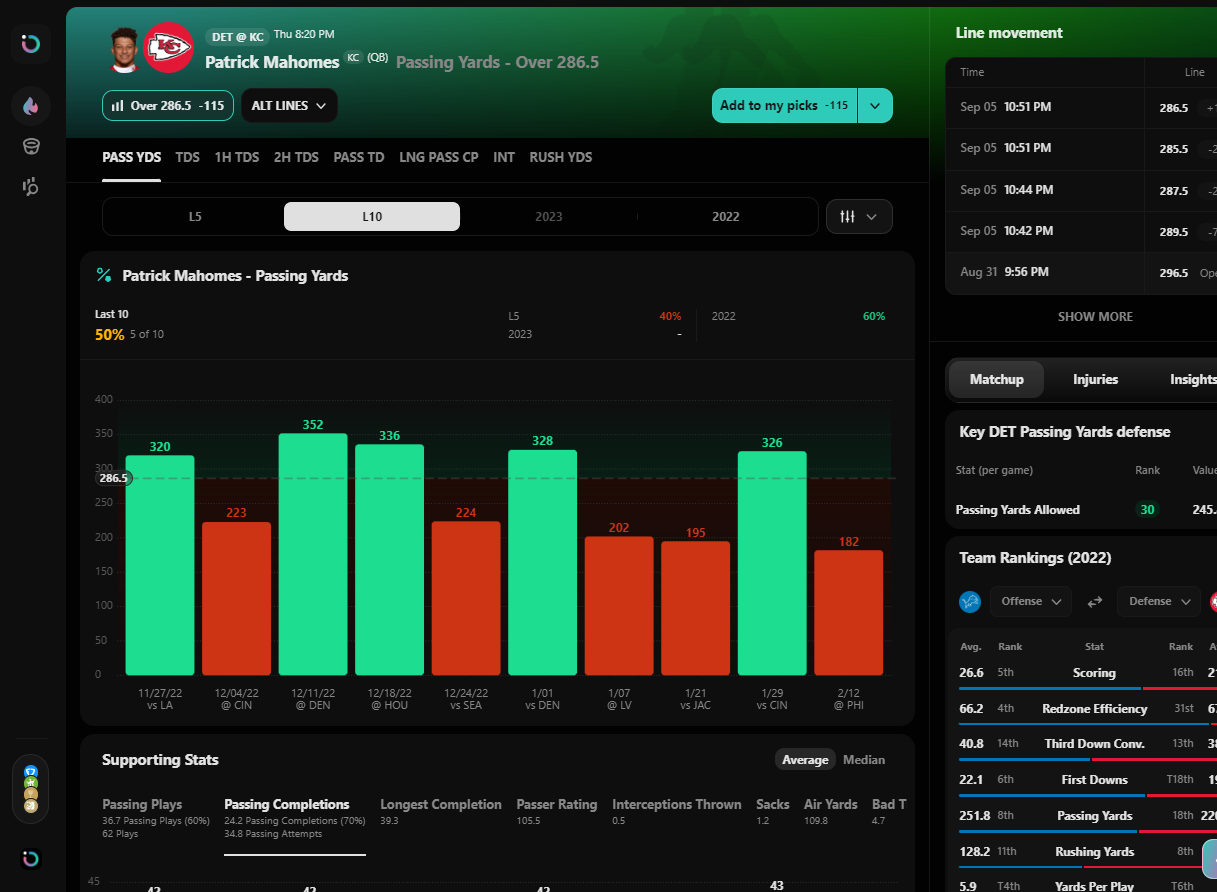Click the app logo at the sidebar top
The image size is (1217, 892).
(31, 45)
